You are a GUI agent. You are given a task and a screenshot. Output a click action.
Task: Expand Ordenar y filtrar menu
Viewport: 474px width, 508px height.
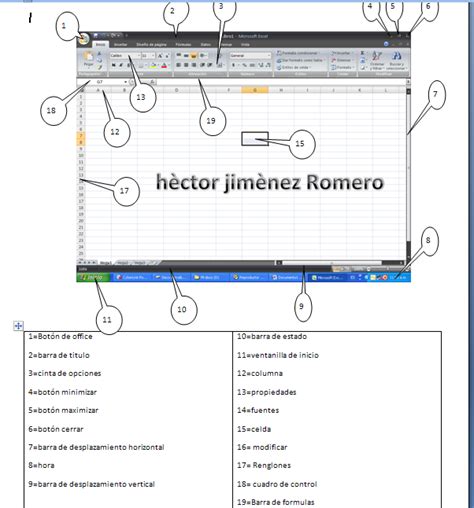click(377, 61)
